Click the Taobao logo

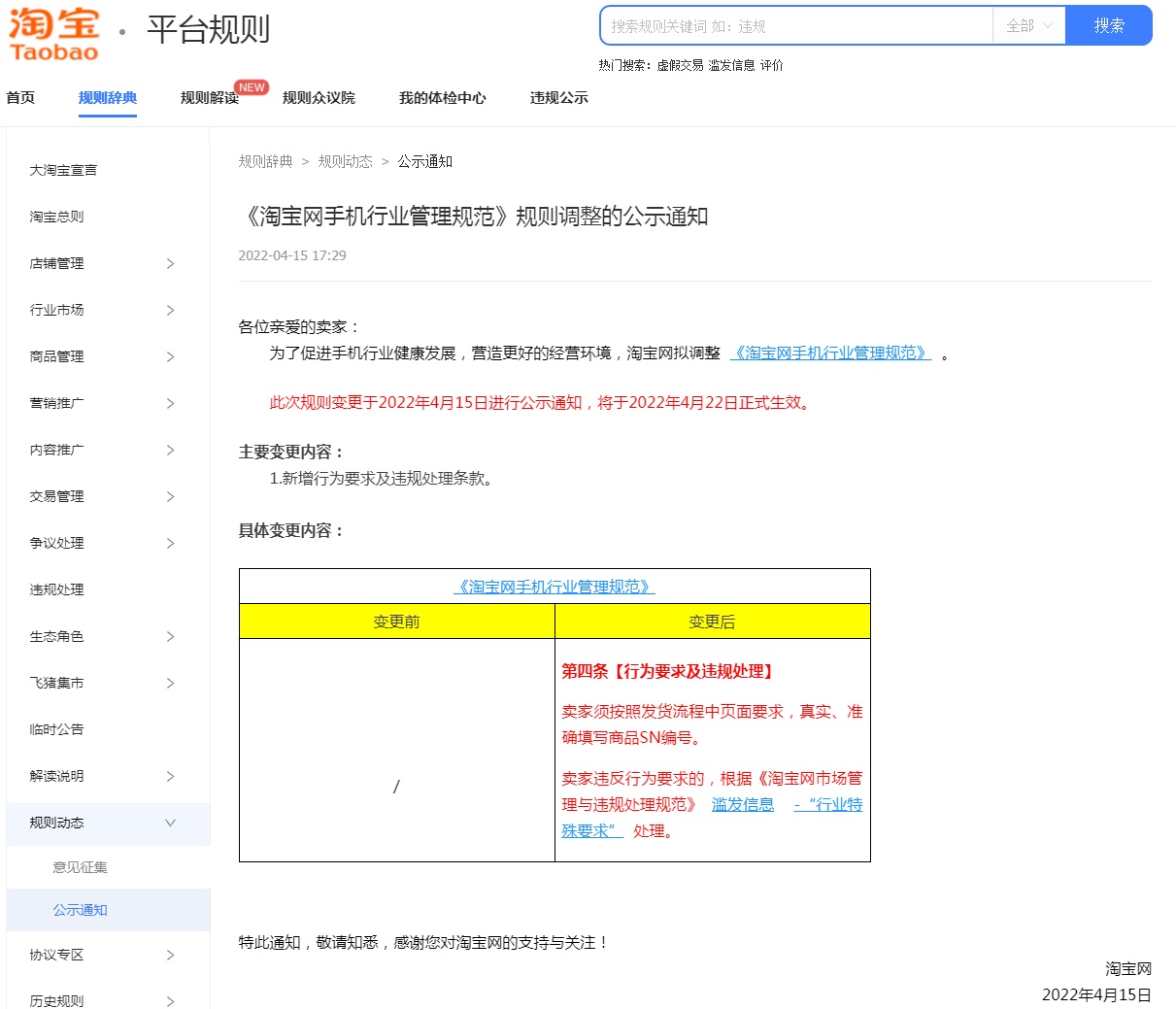(x=54, y=35)
